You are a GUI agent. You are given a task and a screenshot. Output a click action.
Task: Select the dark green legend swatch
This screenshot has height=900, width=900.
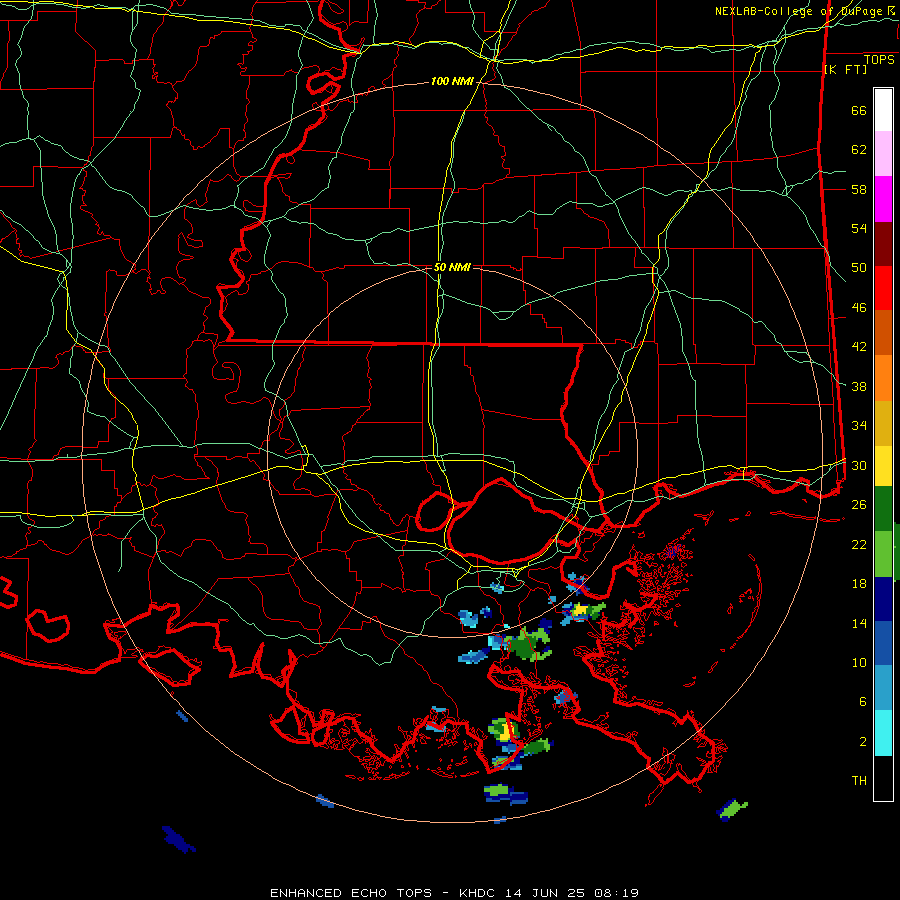[x=883, y=509]
